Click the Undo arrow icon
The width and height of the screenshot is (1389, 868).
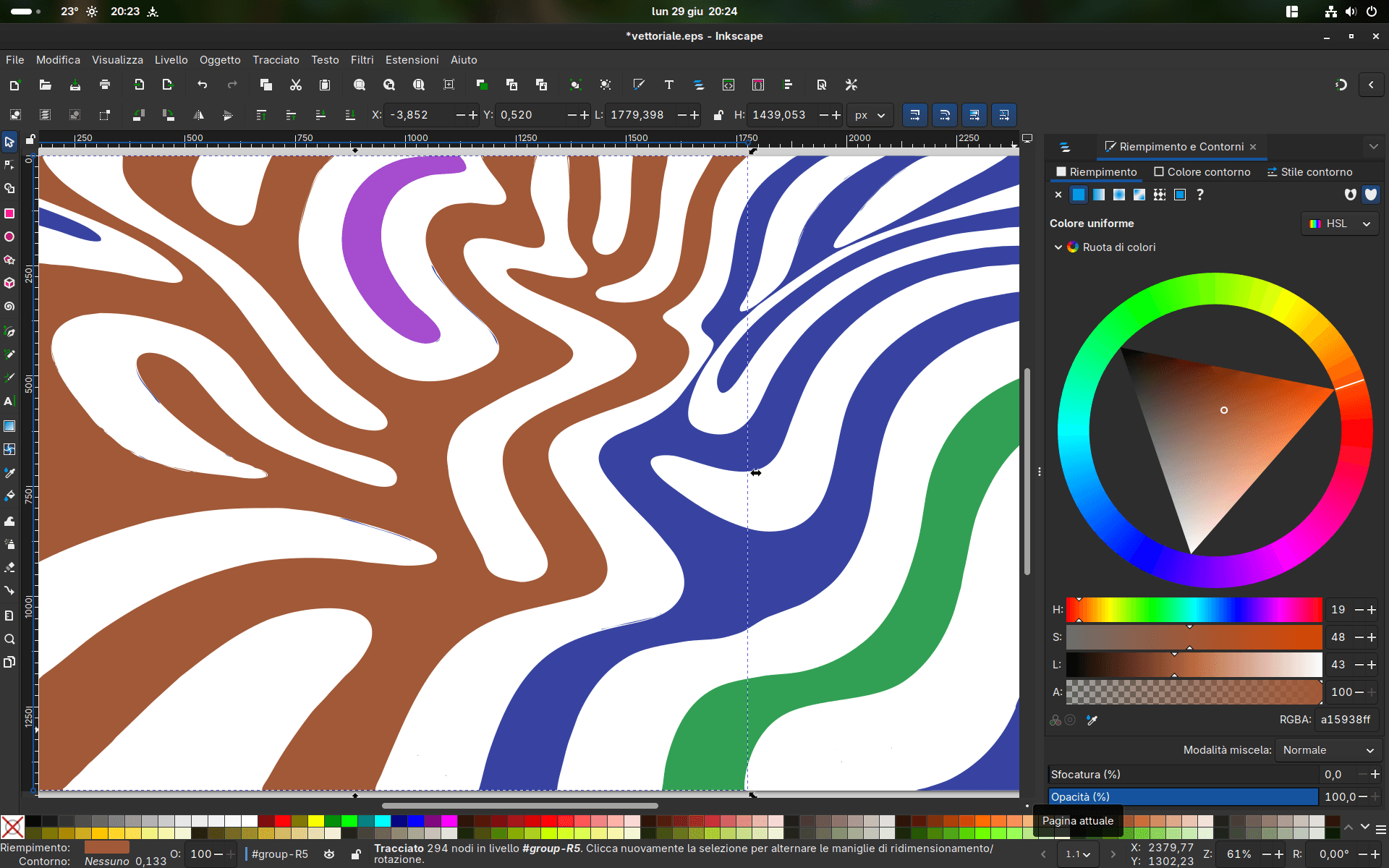202,85
